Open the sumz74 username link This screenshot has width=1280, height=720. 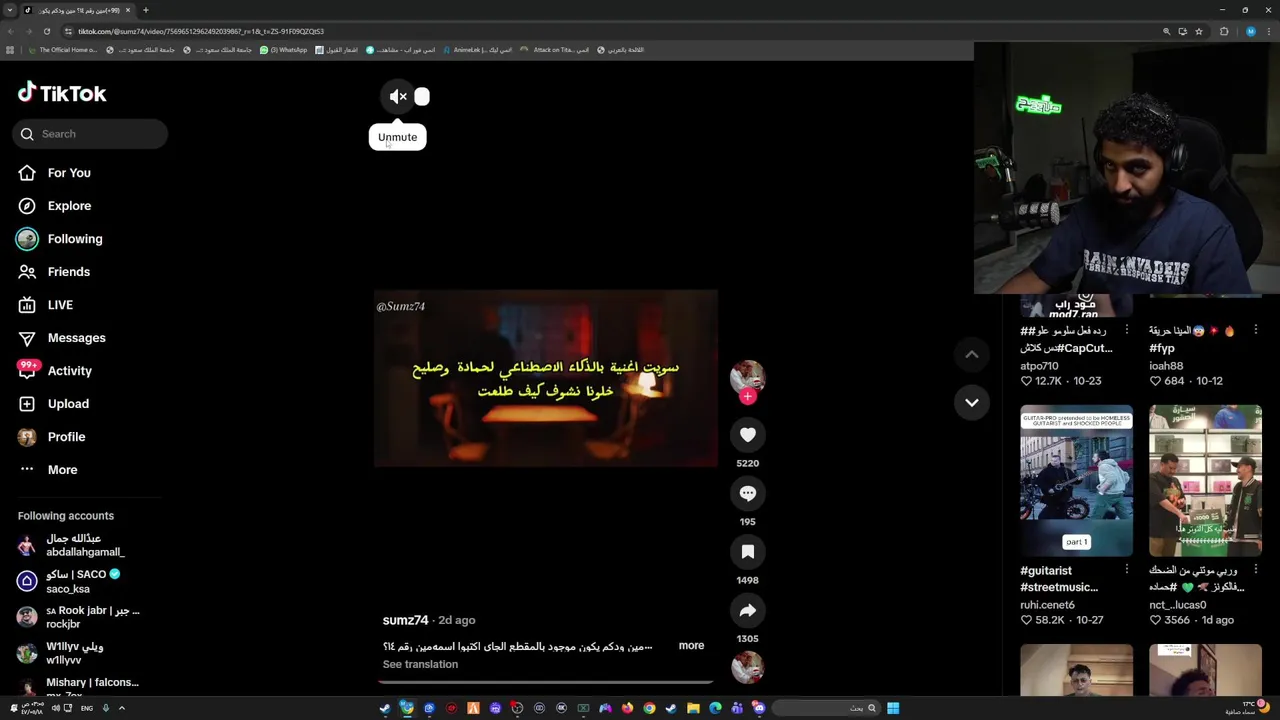(x=405, y=620)
